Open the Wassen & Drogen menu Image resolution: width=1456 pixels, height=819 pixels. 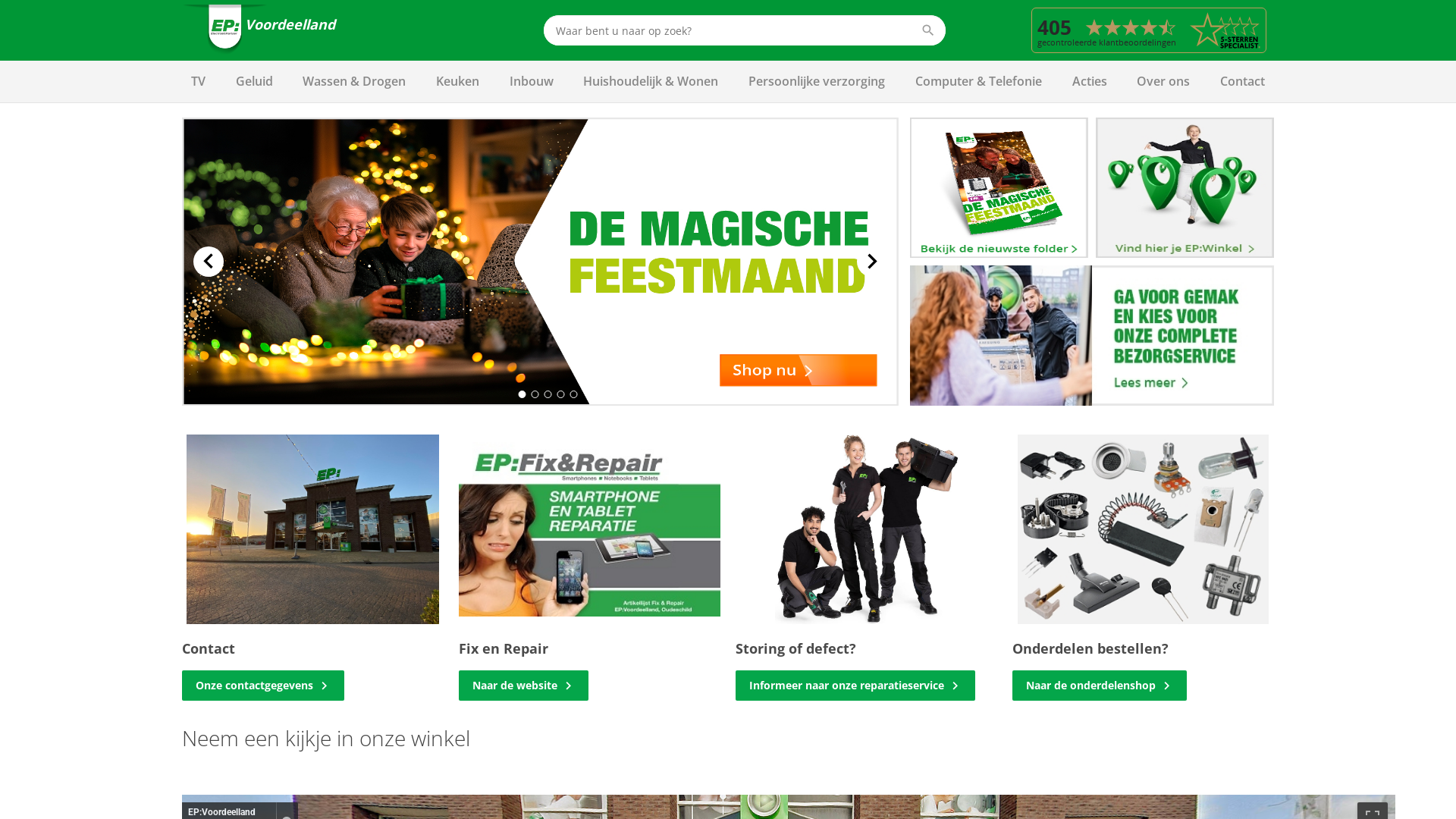354,81
